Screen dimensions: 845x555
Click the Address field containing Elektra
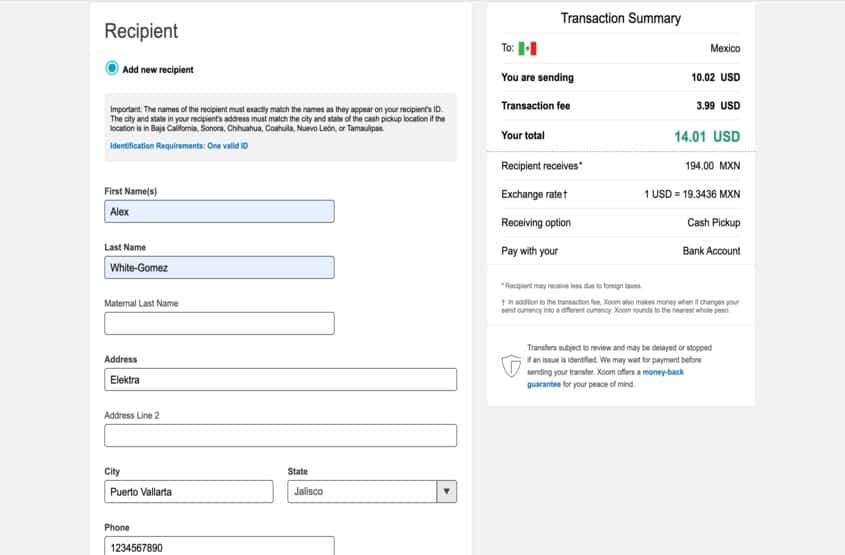click(x=281, y=380)
